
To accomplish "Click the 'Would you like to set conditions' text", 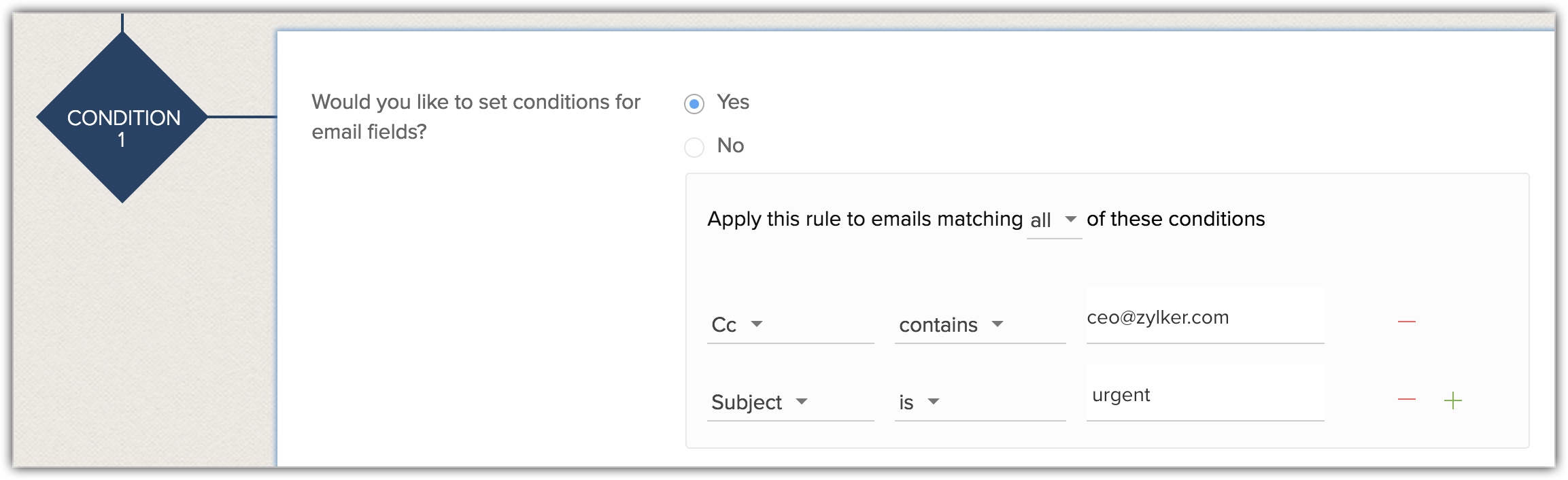I will (x=476, y=116).
